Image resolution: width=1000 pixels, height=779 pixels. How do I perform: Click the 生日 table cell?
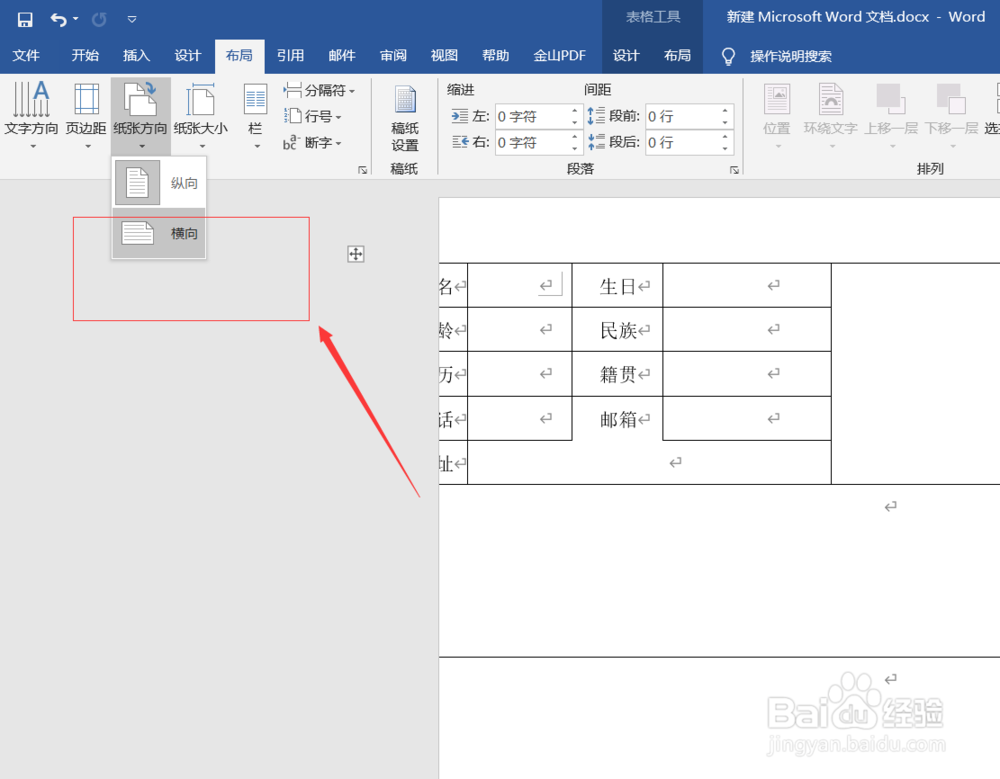click(x=617, y=286)
